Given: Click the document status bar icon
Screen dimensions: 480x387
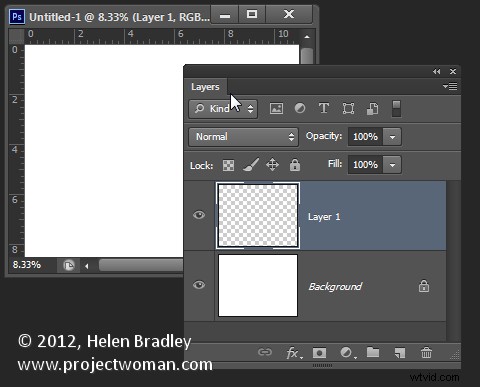Looking at the screenshot, I should click(69, 266).
